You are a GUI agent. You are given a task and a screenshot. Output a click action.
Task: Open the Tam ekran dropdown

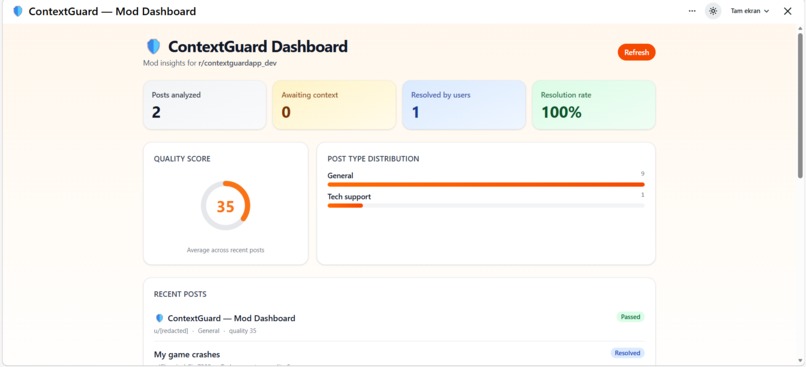(749, 11)
